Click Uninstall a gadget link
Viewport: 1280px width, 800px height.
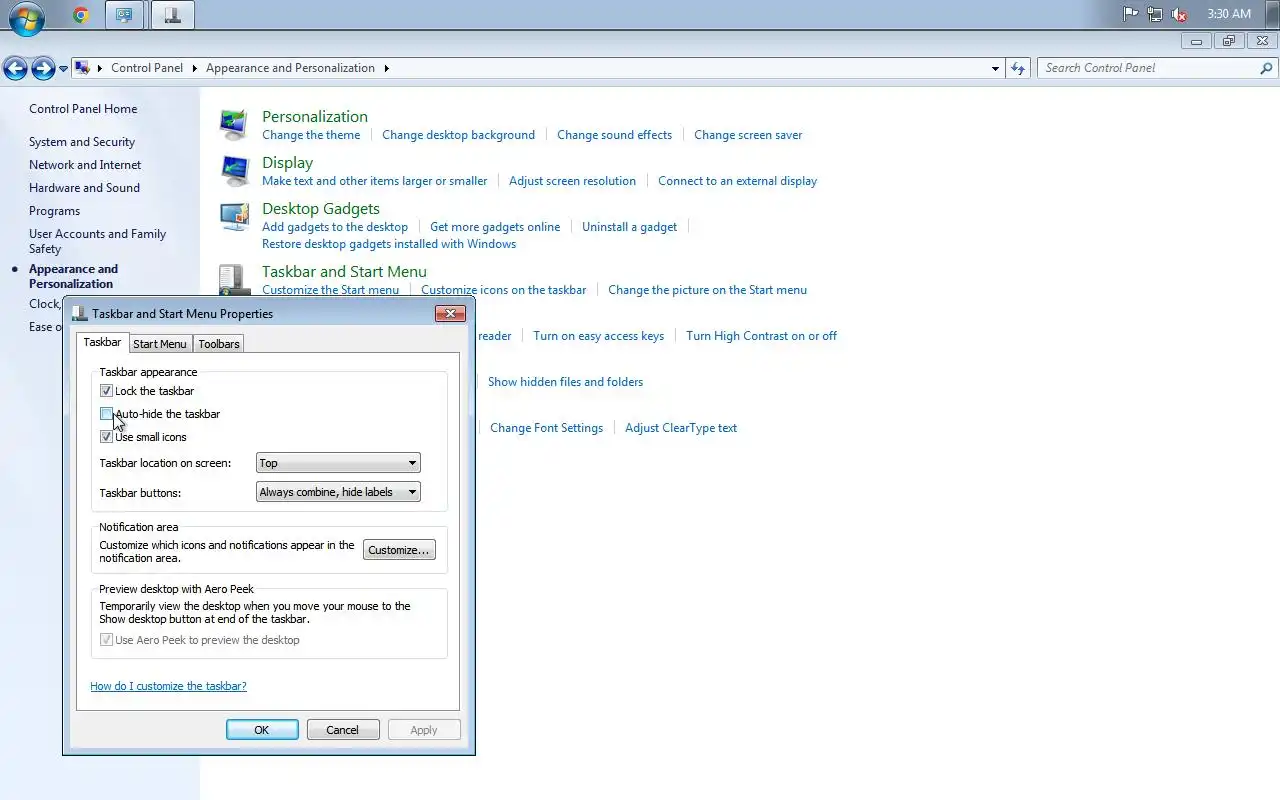(629, 227)
